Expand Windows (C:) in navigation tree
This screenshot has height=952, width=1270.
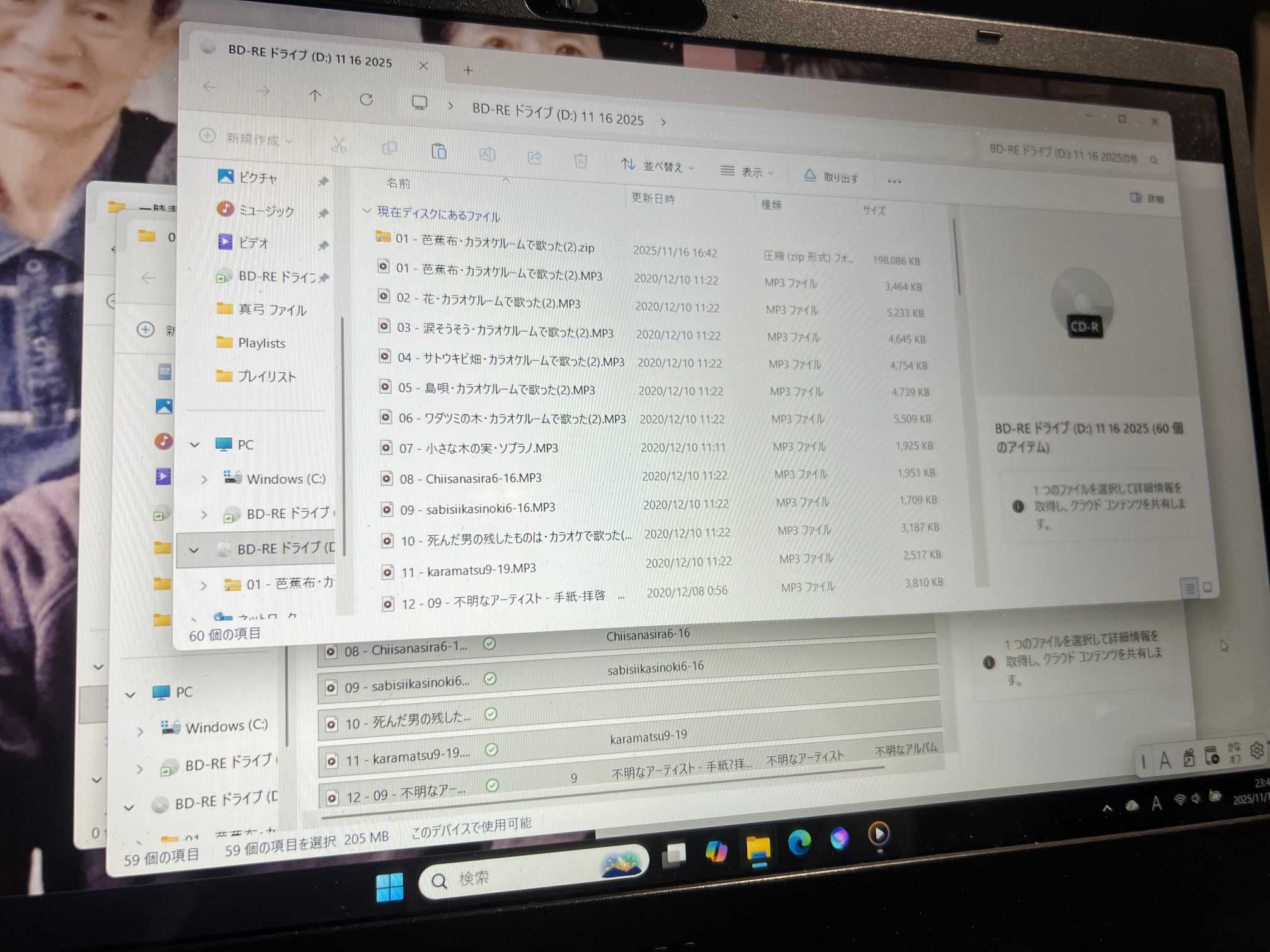(x=204, y=480)
